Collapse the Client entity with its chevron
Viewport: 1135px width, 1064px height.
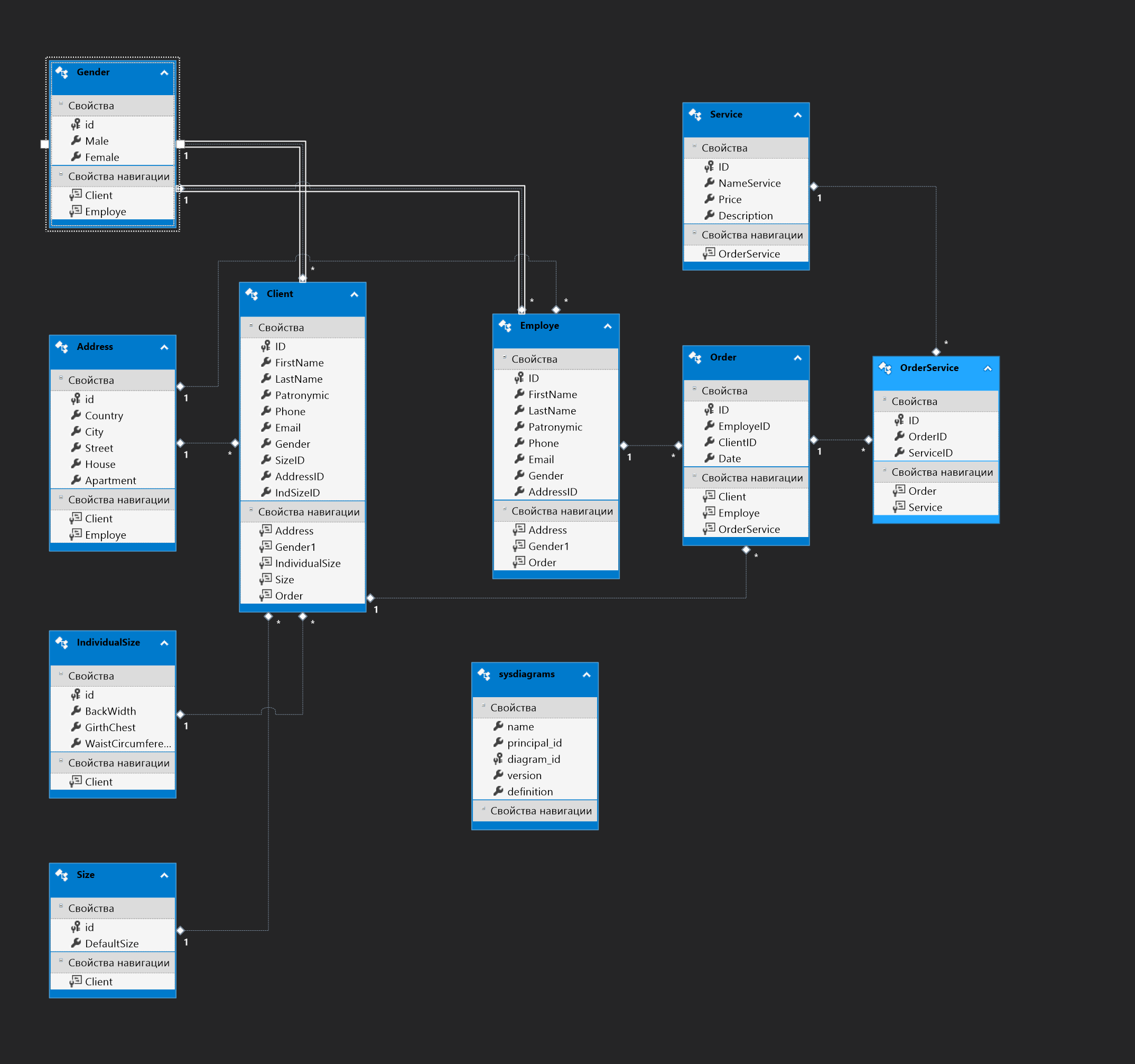point(354,295)
